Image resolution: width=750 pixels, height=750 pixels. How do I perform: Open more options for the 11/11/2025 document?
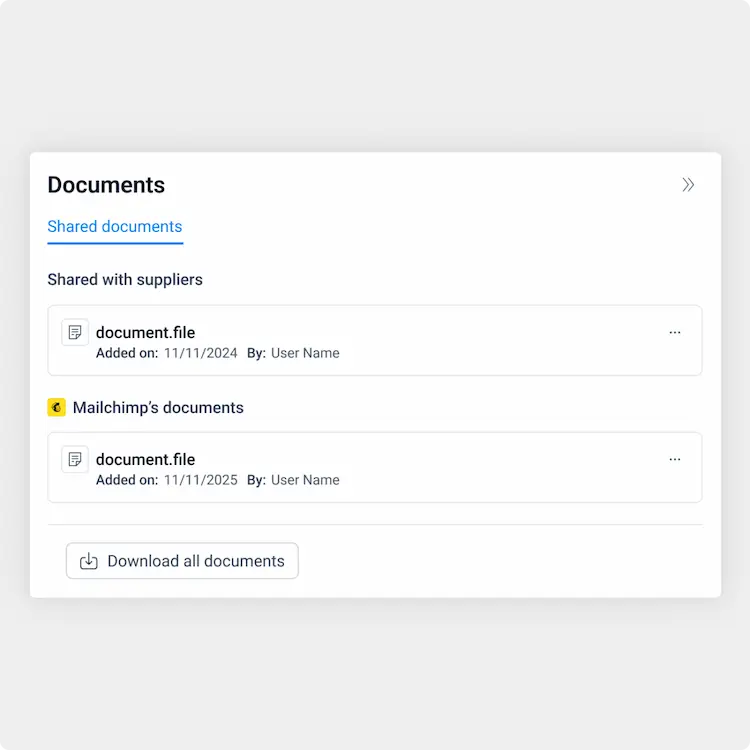click(674, 459)
